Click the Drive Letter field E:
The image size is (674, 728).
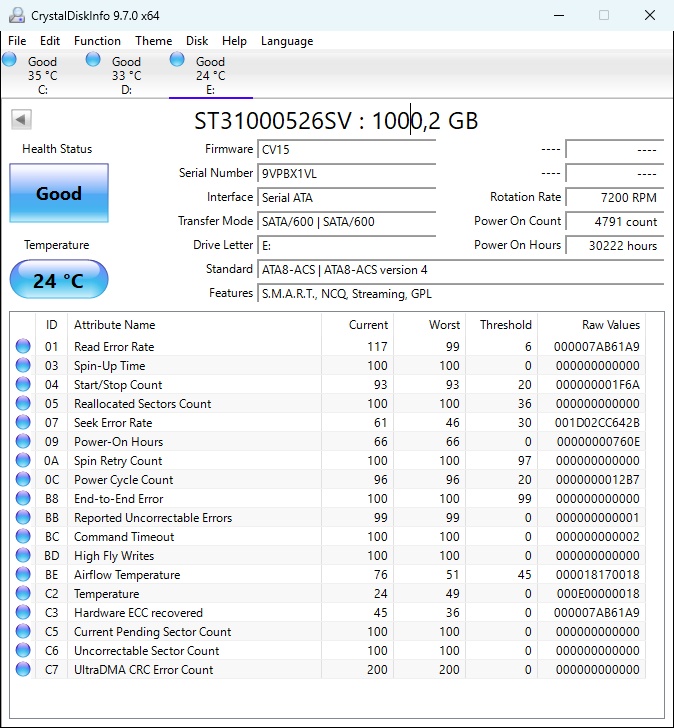(346, 246)
